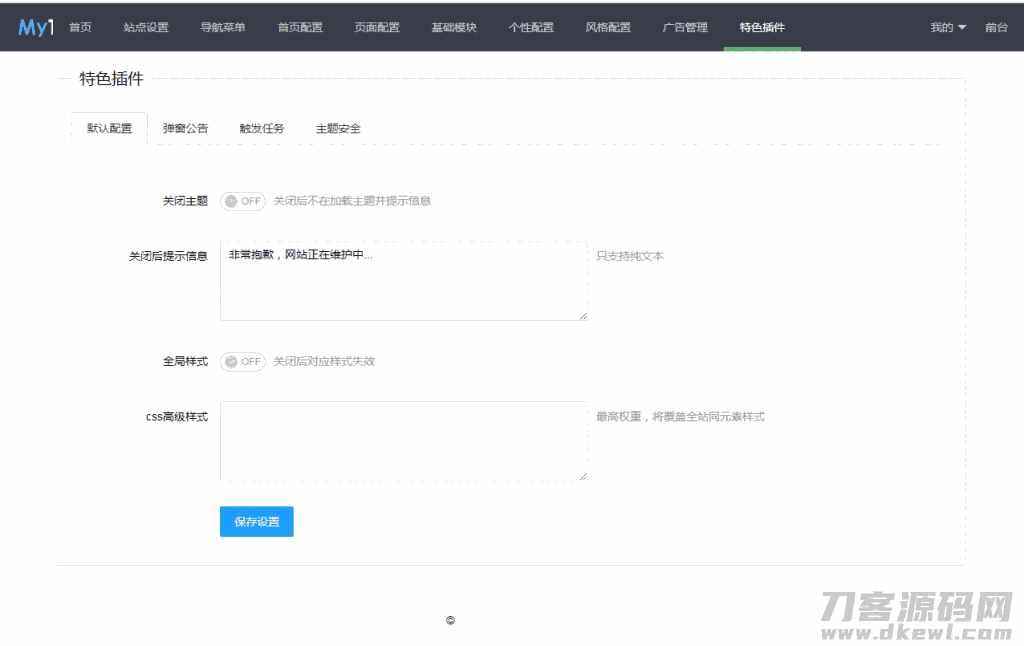Select 基础模块 in the navigation bar

pyautogui.click(x=454, y=27)
